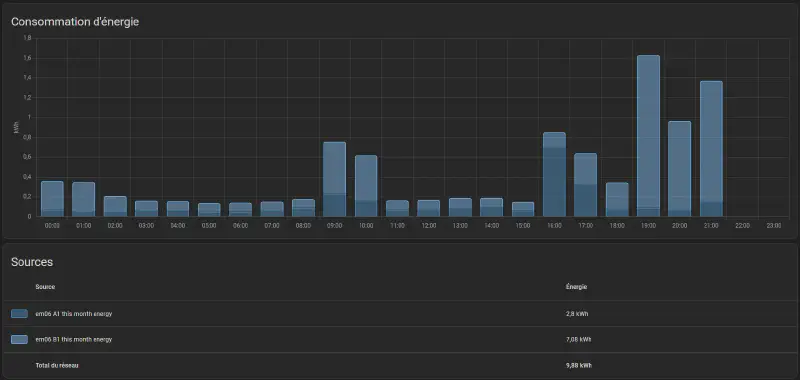Click the em06 A1 color swatch
800x380 pixels.
click(x=19, y=314)
